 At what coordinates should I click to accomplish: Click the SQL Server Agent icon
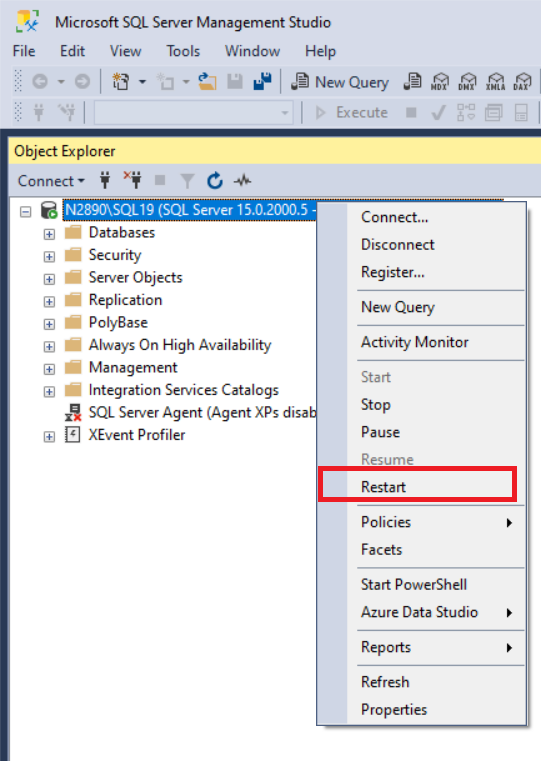pyautogui.click(x=73, y=413)
